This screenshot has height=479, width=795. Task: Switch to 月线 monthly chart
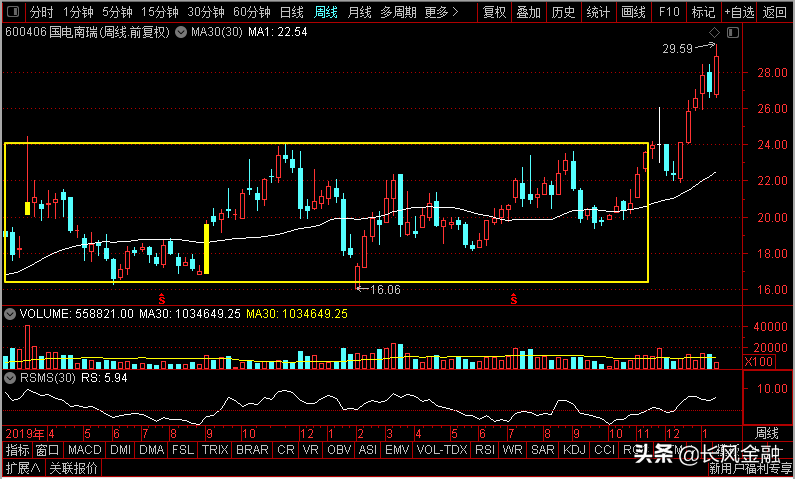point(359,12)
